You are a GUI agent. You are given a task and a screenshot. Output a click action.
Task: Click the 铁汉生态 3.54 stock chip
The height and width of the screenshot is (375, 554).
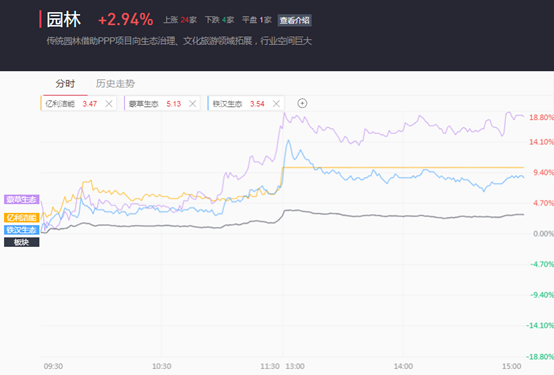tap(246, 104)
